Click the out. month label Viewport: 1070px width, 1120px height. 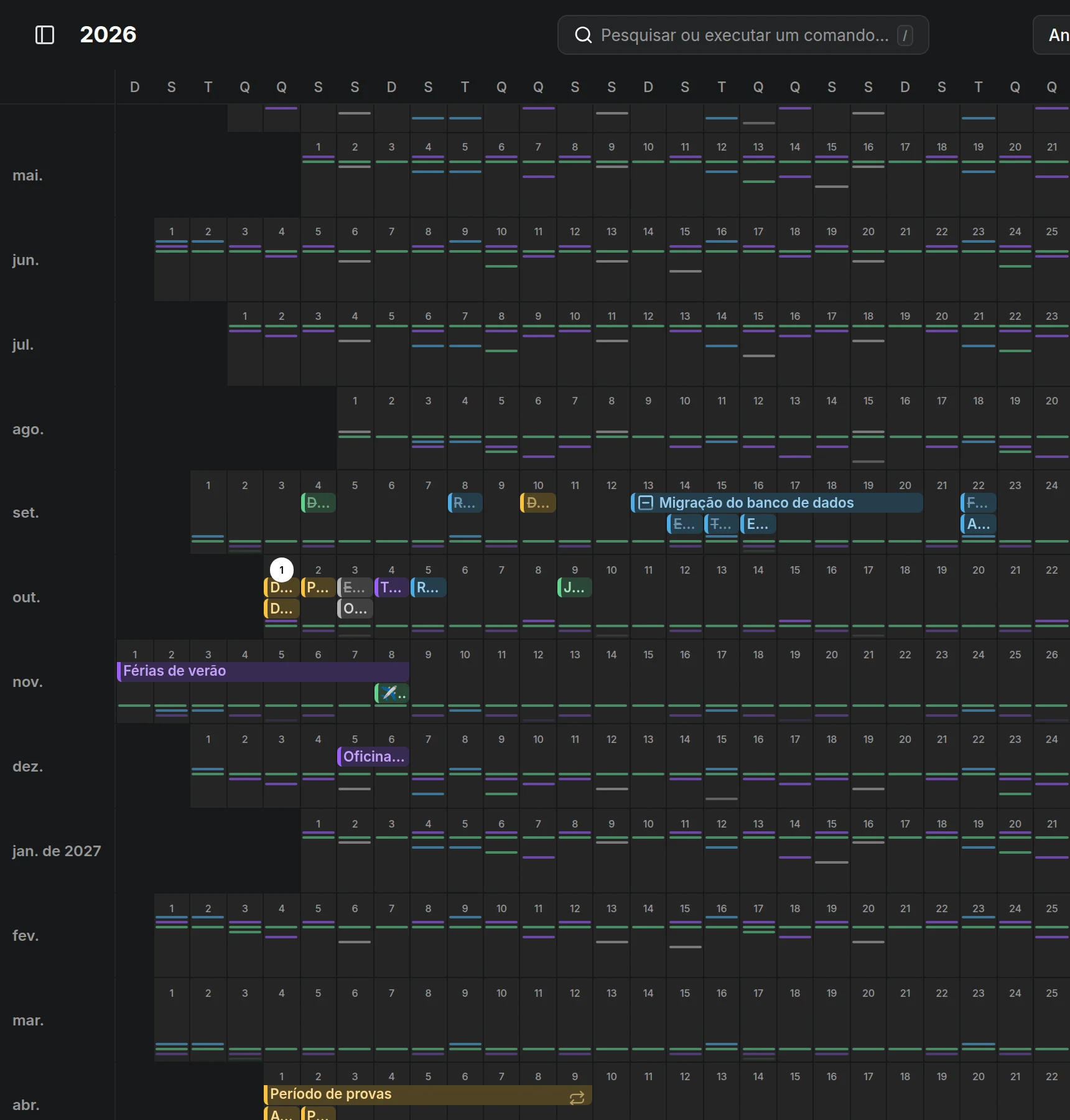click(x=26, y=597)
